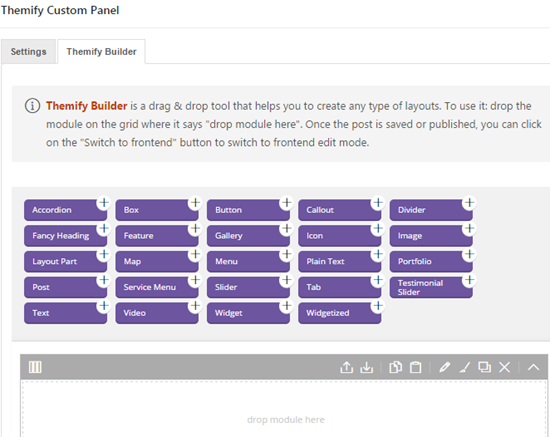The height and width of the screenshot is (437, 550).
Task: Click the plus icon on Feature module
Action: (195, 229)
